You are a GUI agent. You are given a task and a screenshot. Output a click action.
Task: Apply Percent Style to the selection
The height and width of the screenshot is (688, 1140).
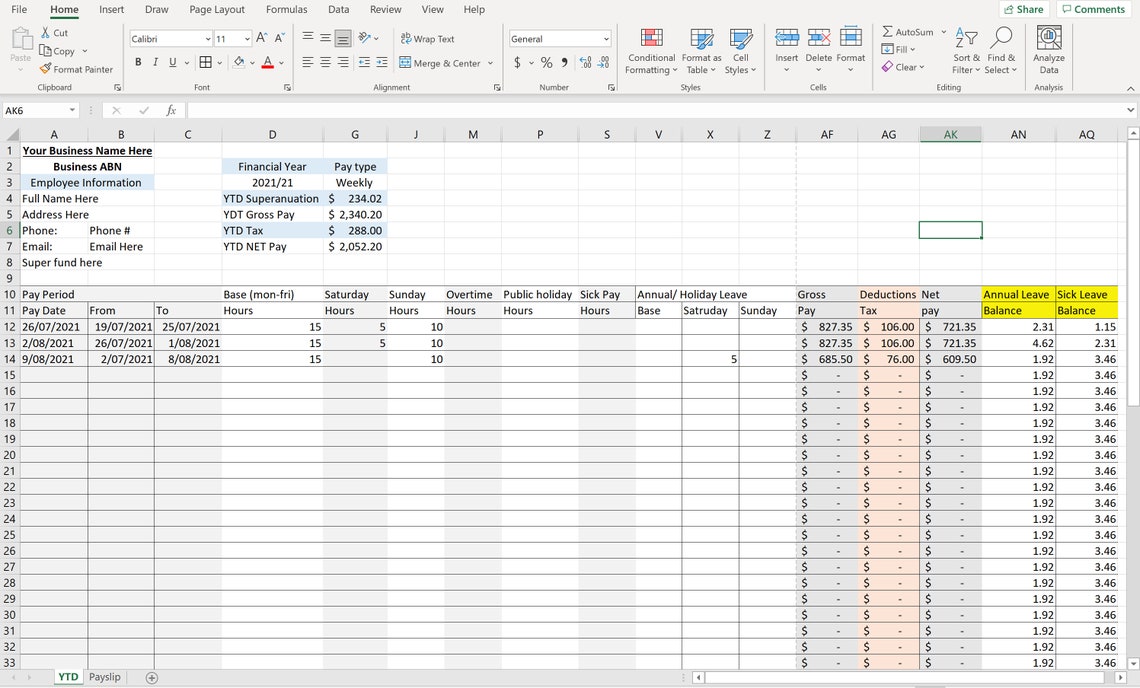tap(546, 62)
